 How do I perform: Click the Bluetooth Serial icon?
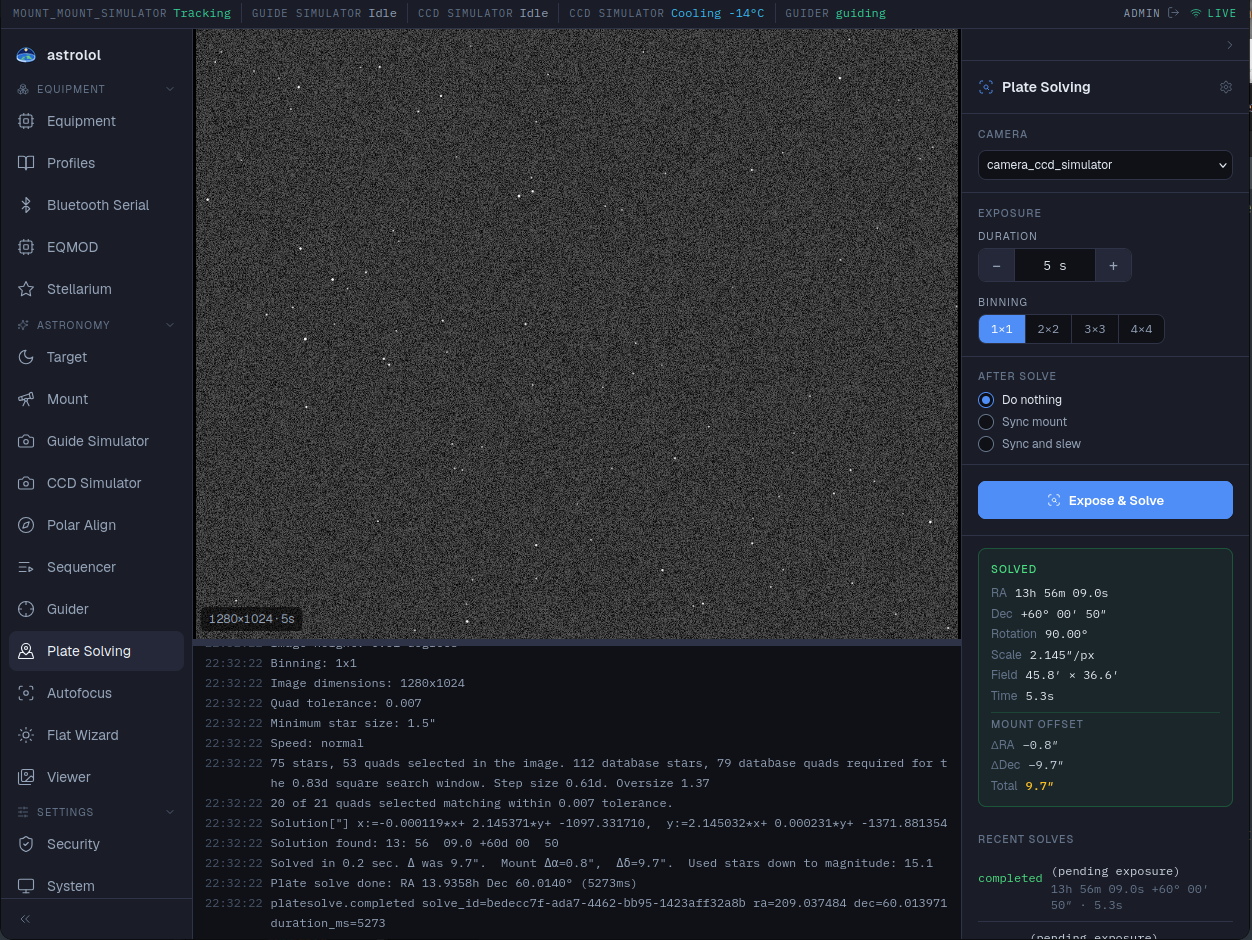point(26,205)
